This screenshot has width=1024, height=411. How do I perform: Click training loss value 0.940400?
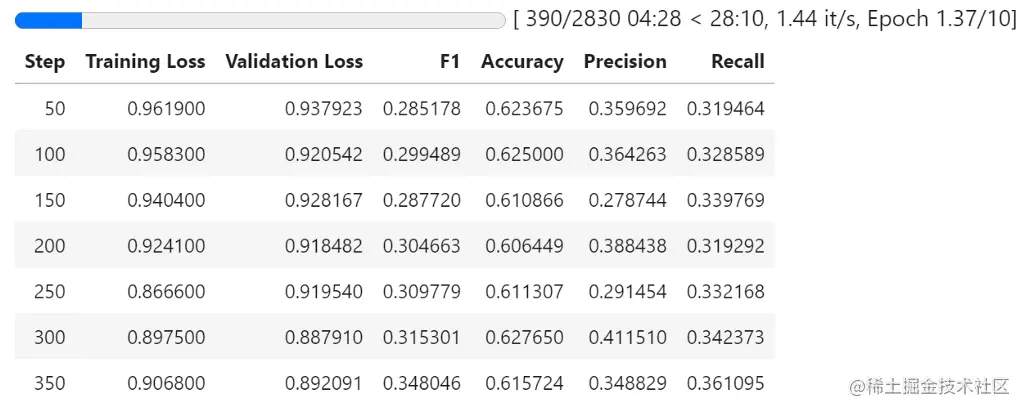(x=166, y=201)
